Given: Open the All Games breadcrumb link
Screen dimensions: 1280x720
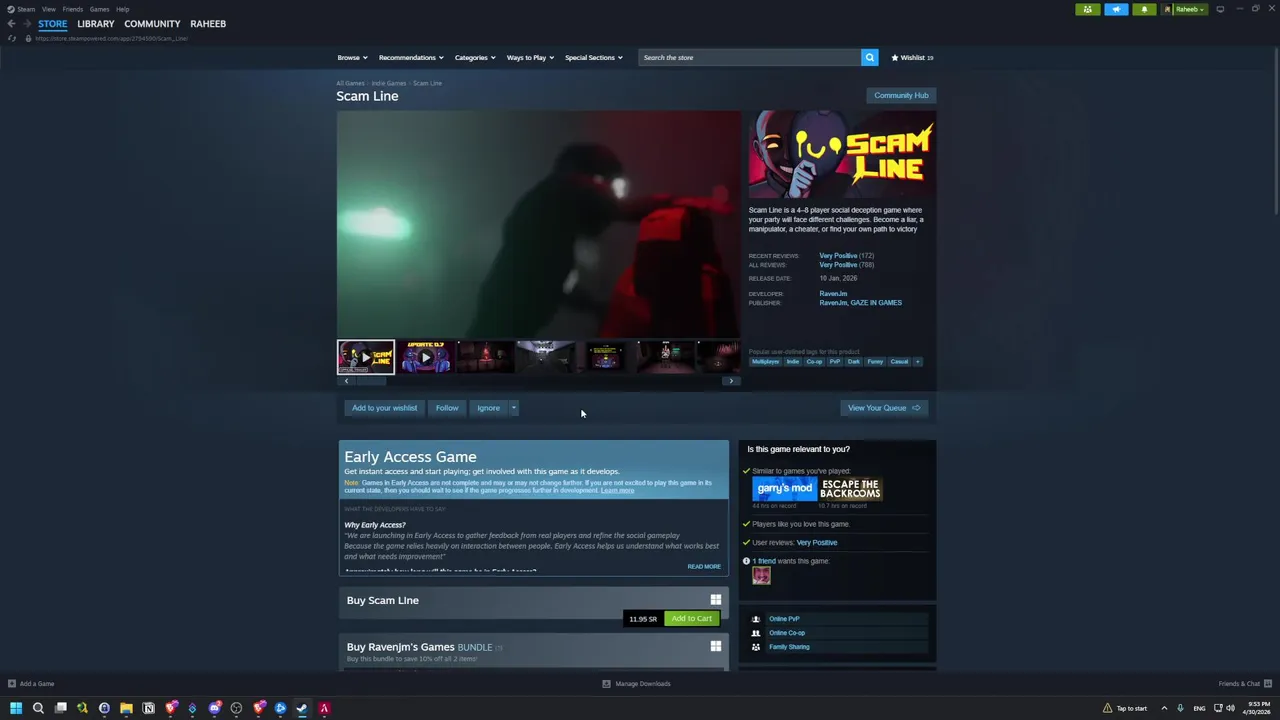Looking at the screenshot, I should [350, 83].
